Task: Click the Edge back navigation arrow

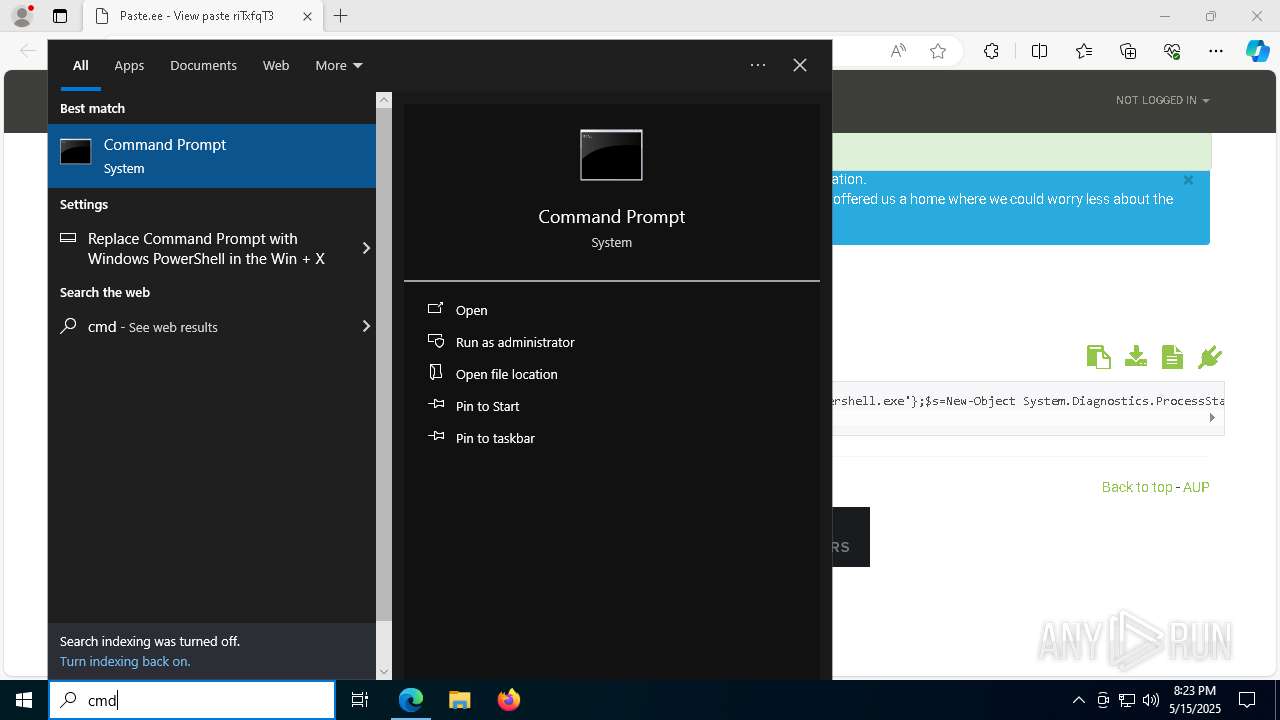Action: coord(28,51)
